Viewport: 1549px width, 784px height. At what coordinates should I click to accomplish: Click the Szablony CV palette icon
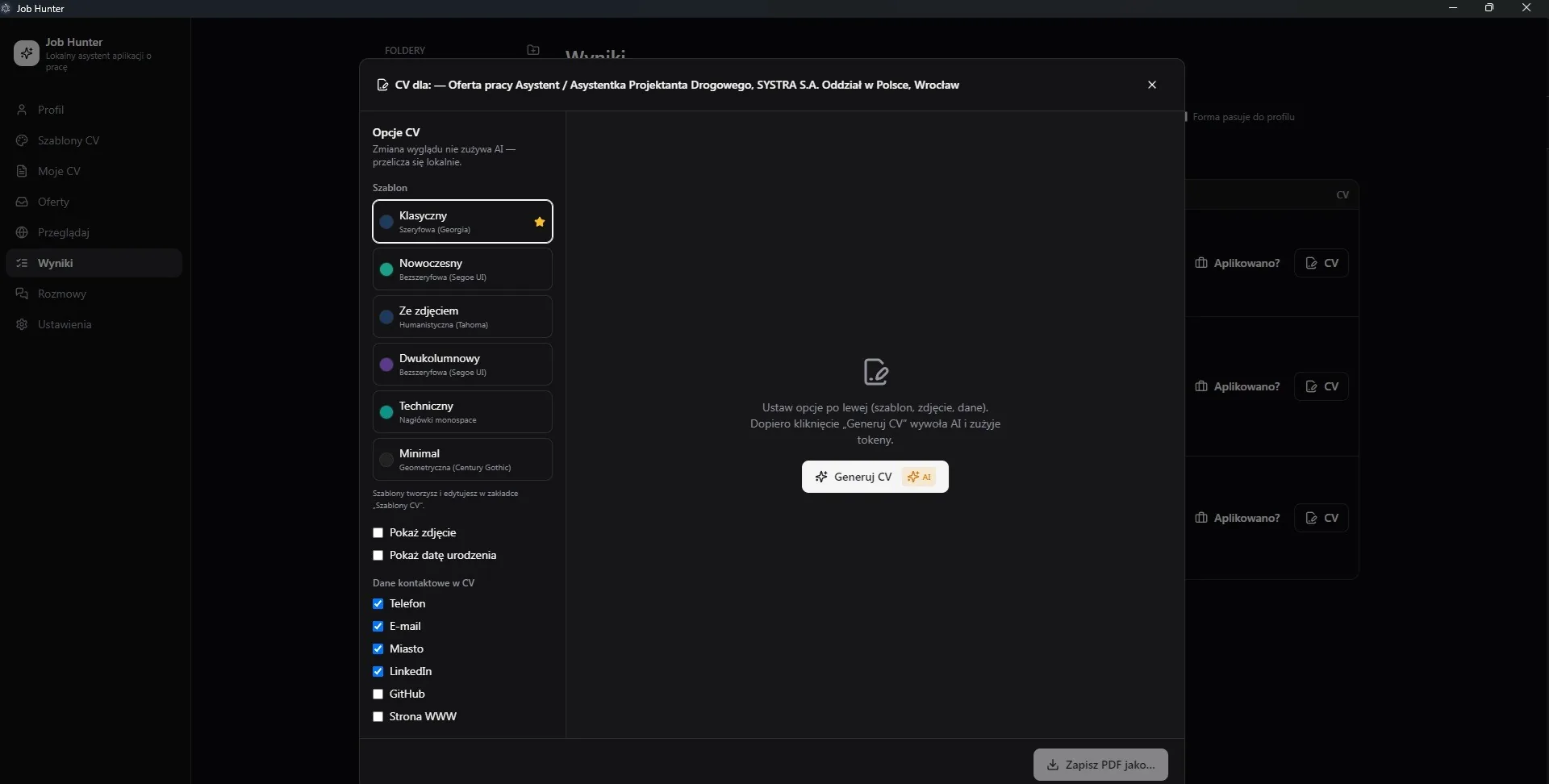[23, 140]
